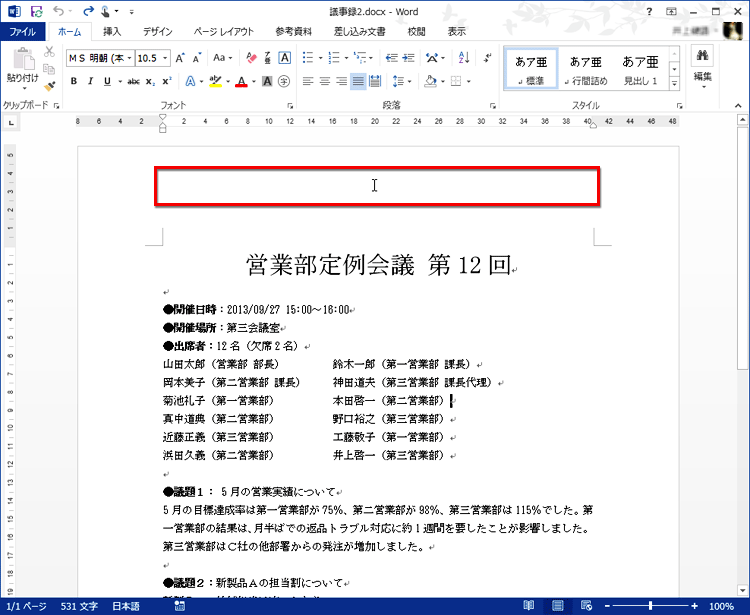
Task: Apply the 行間詰め style
Action: coord(585,68)
